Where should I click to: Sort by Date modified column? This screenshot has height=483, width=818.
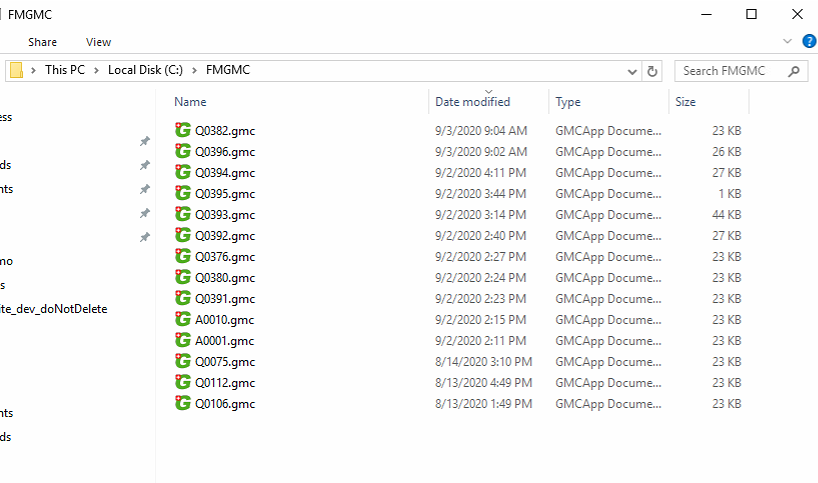(x=472, y=102)
